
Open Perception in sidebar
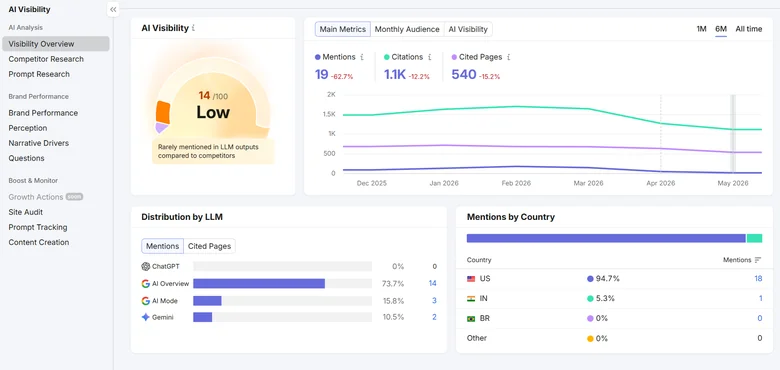pos(28,128)
